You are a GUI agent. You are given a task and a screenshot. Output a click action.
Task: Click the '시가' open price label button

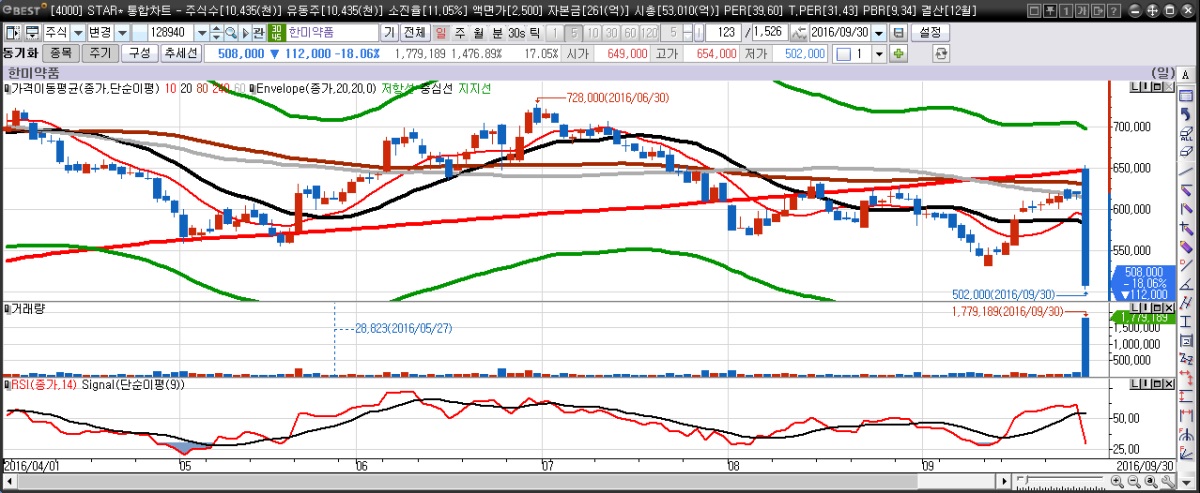pyautogui.click(x=578, y=53)
